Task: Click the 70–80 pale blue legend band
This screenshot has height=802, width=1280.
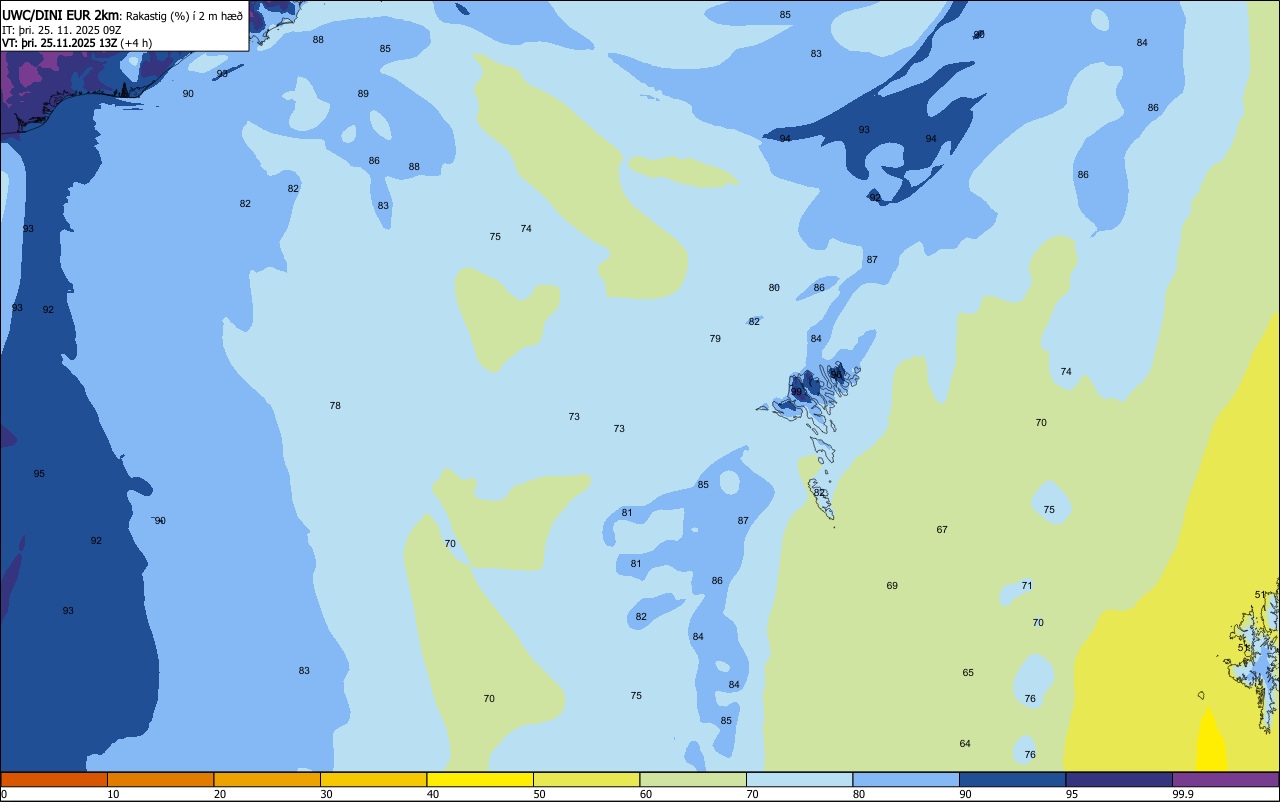Action: click(799, 779)
